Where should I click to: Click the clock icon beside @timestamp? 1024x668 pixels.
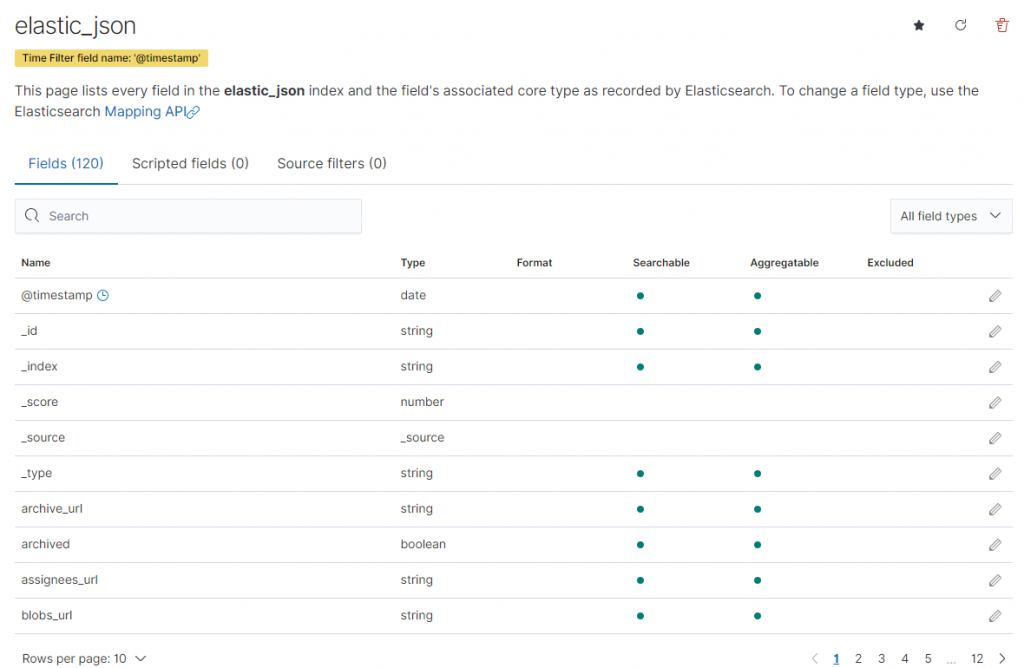103,295
